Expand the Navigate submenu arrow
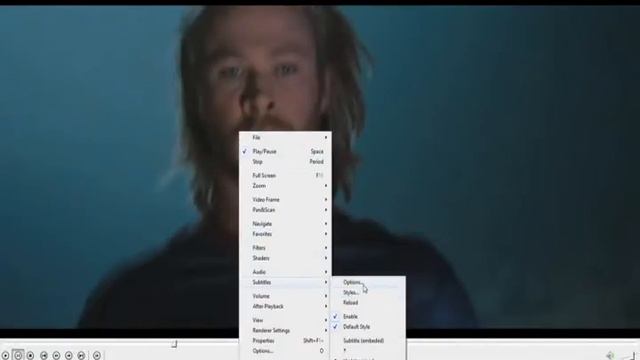The height and width of the screenshot is (360, 640). [x=326, y=224]
